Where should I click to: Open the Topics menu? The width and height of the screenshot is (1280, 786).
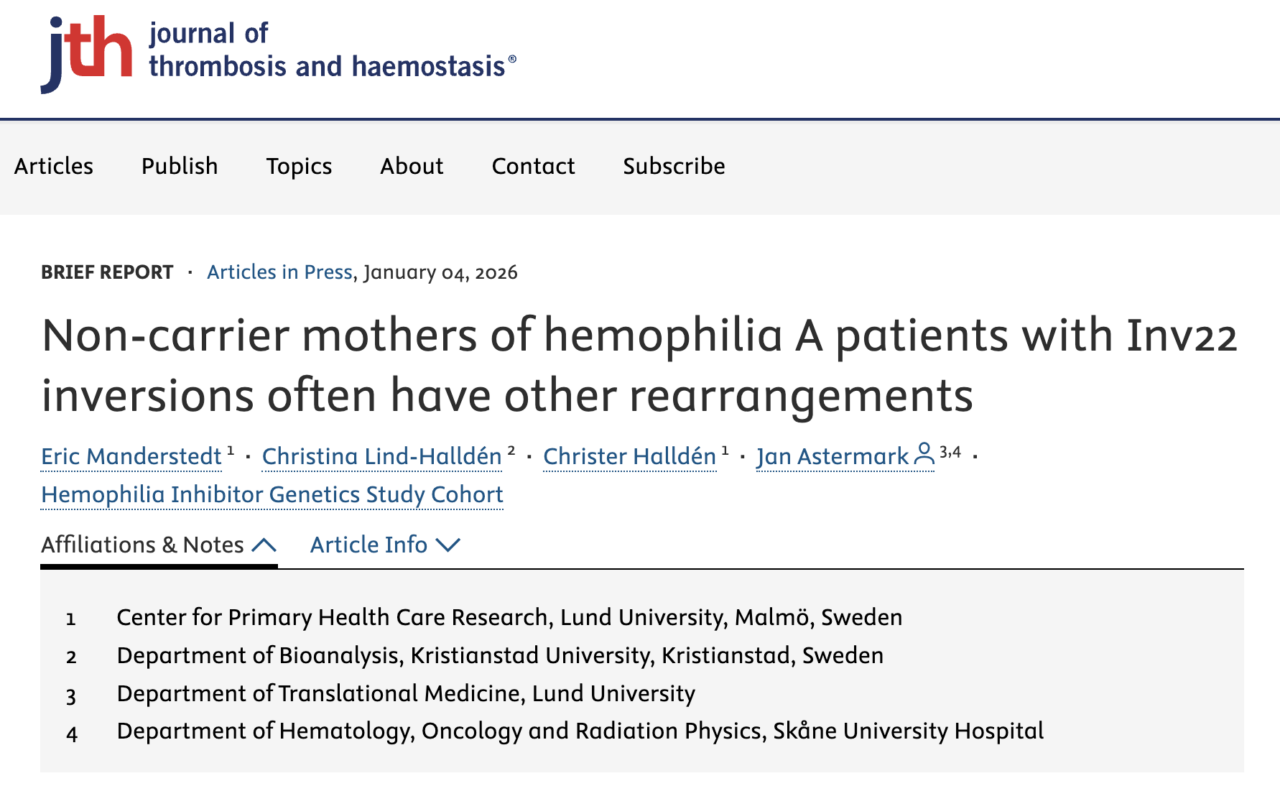click(298, 166)
